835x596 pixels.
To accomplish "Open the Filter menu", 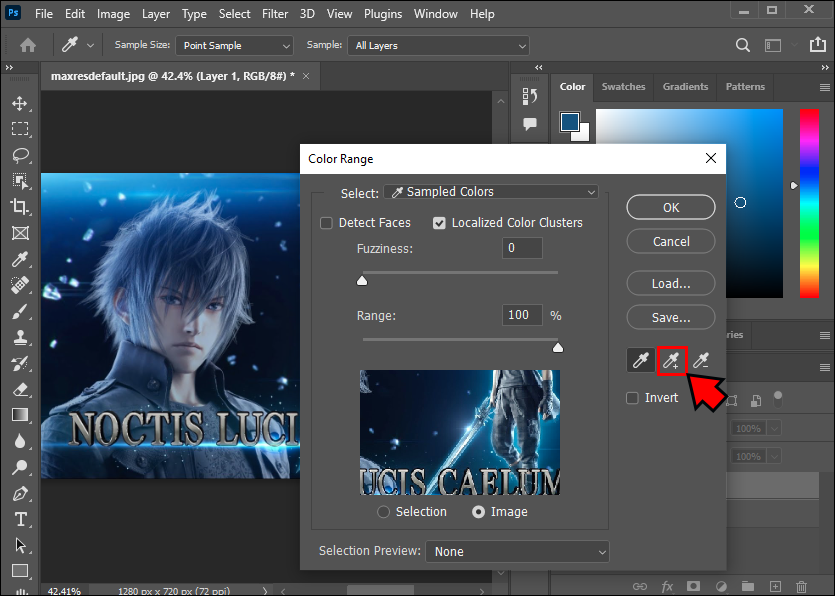I will (276, 14).
